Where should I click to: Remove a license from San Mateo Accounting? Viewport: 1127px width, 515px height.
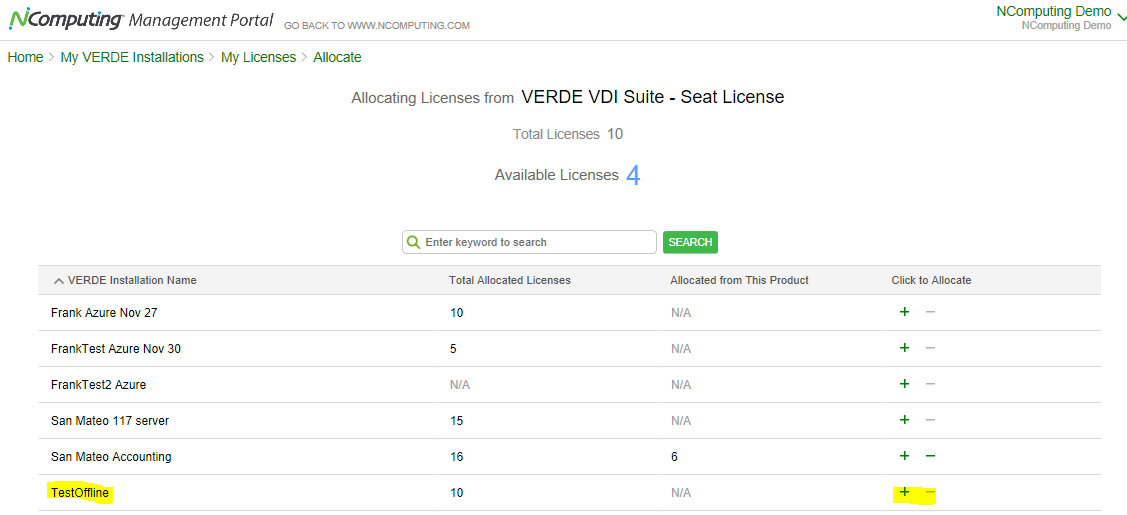(930, 456)
